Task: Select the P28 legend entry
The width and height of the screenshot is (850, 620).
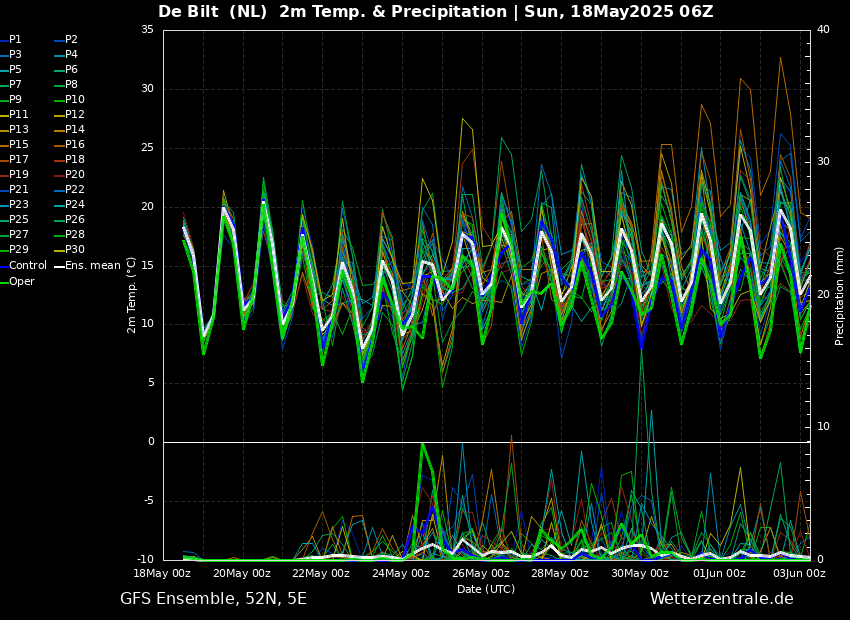Action: [69, 234]
